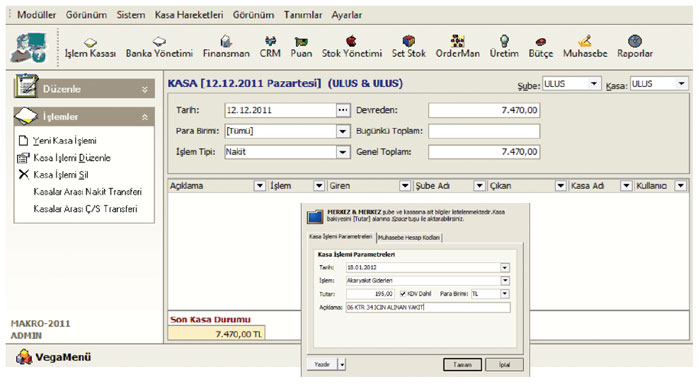This screenshot has width=700, height=384.
Task: Open Banka Yönetimi from the toolbar
Action: pos(159,42)
